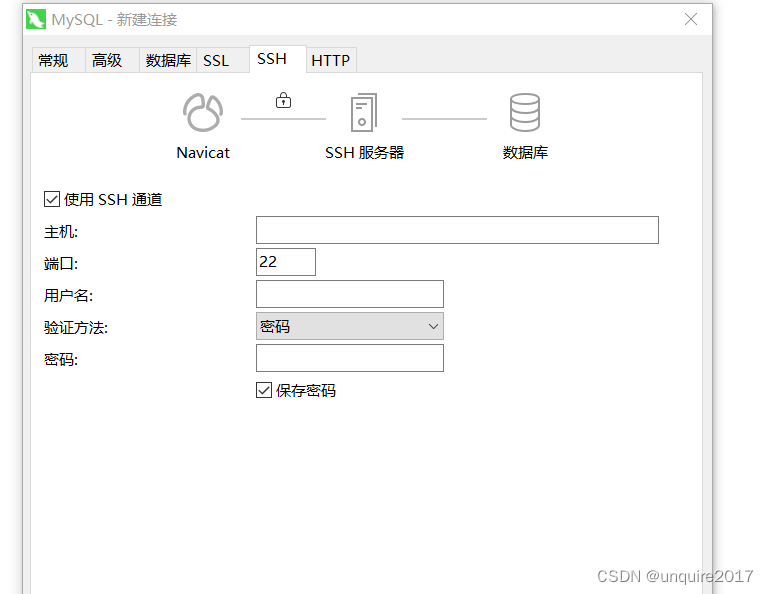Viewport: 769px width, 594px height.
Task: Click the '验证方法:' label
Action: coord(76,328)
